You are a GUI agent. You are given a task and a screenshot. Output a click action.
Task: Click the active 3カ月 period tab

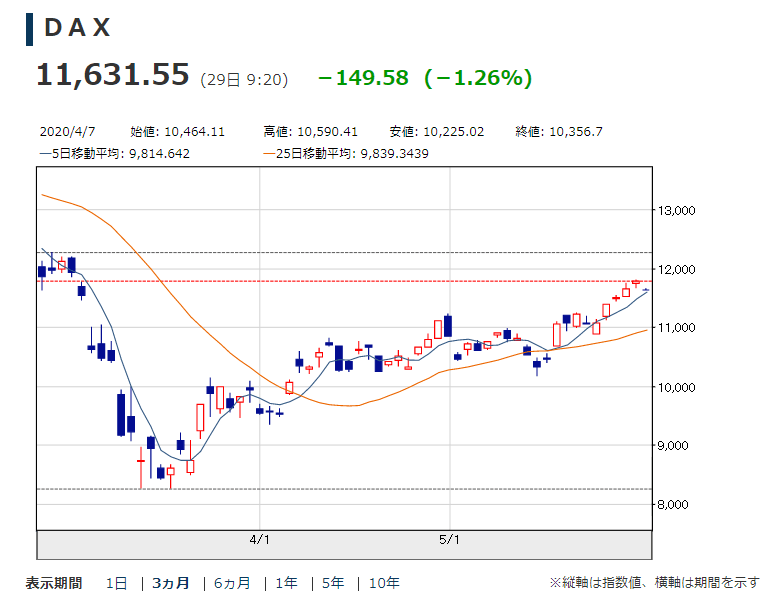(x=170, y=584)
